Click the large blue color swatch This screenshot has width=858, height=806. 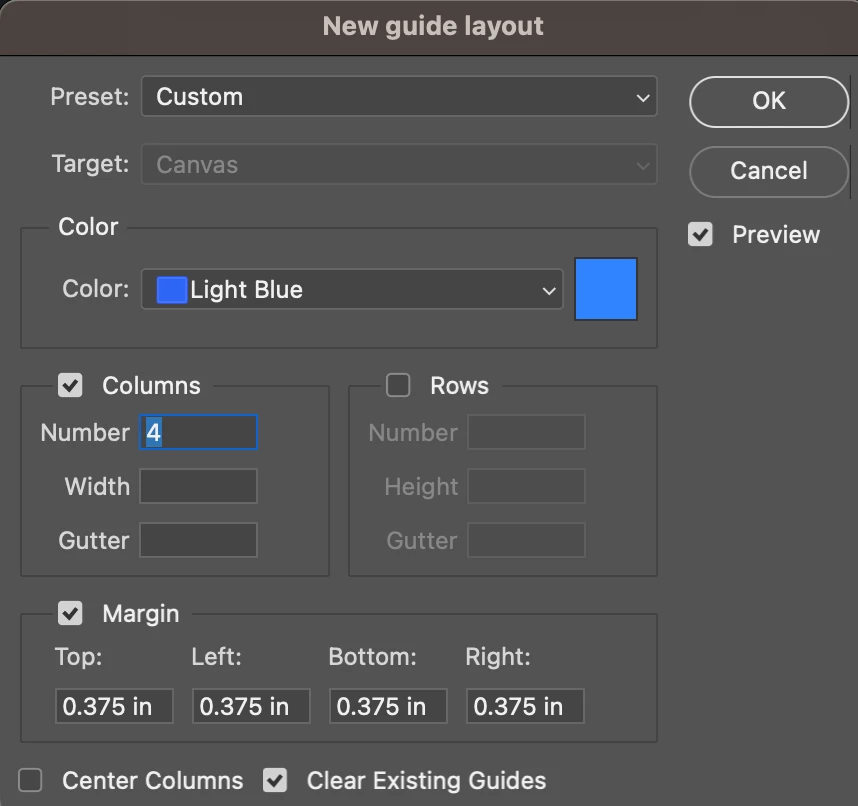[606, 289]
